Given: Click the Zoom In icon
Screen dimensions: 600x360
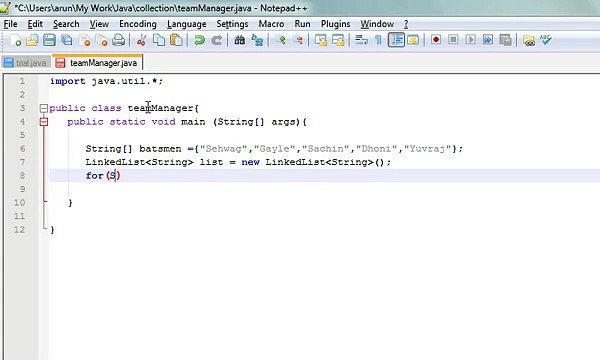Looking at the screenshot, I should tap(281, 40).
